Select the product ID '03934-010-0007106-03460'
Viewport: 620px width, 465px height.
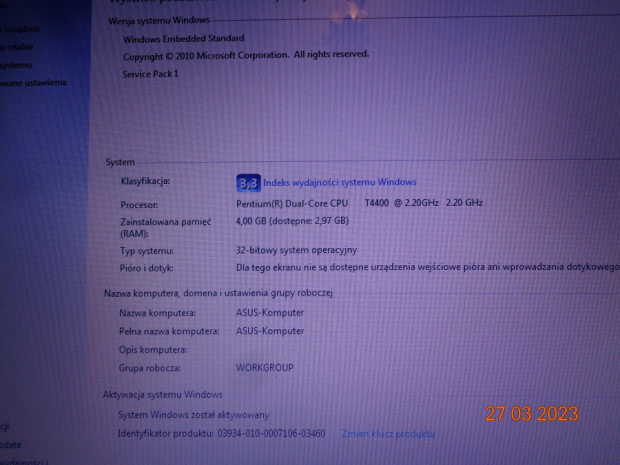coord(271,434)
